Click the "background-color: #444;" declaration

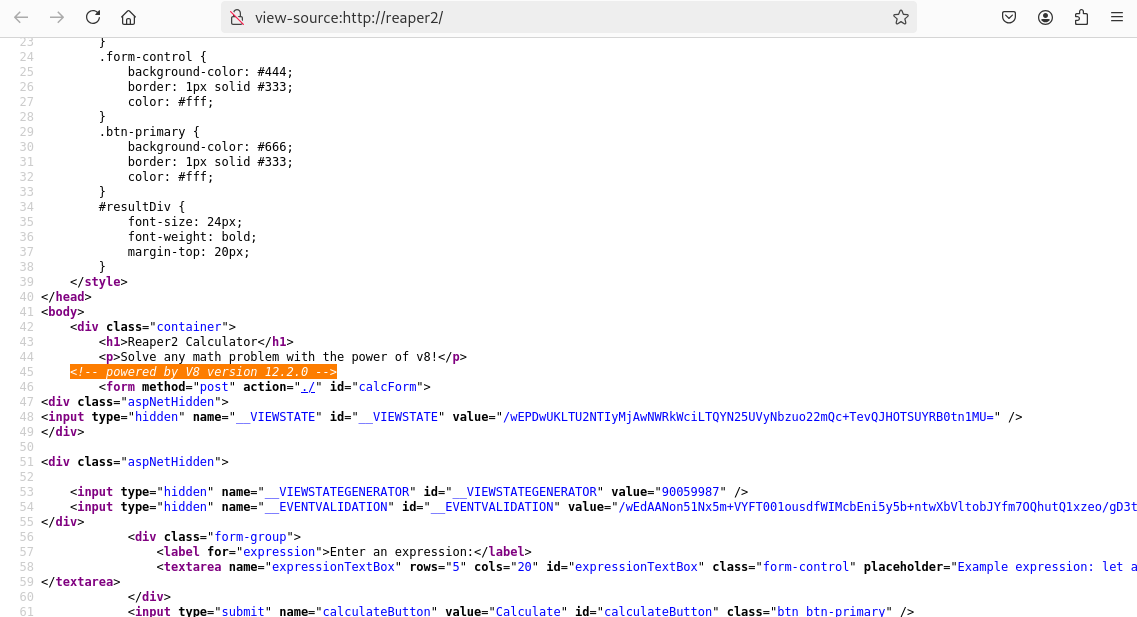click(x=210, y=72)
